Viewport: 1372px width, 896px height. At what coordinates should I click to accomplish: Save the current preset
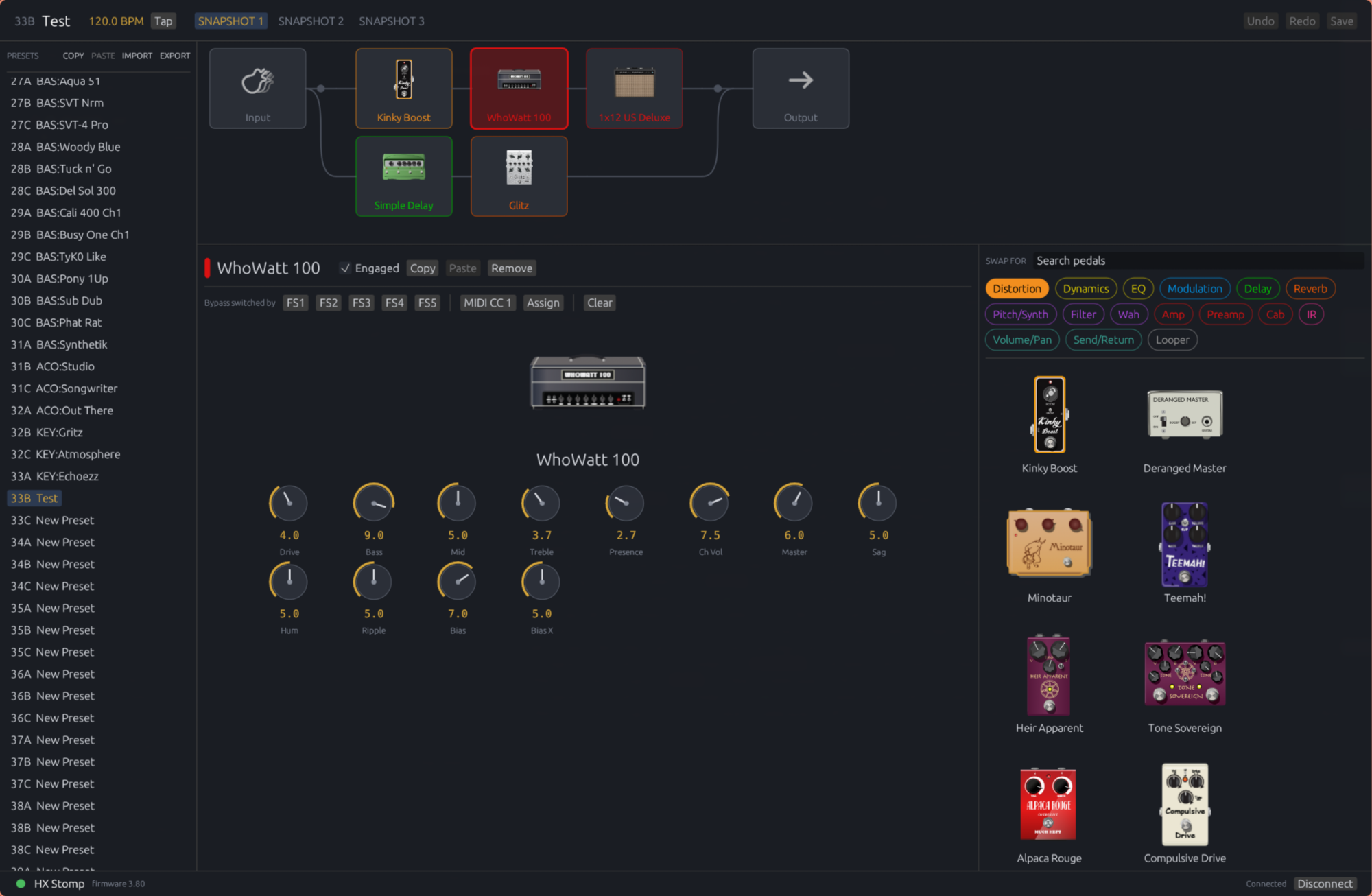pos(1342,21)
